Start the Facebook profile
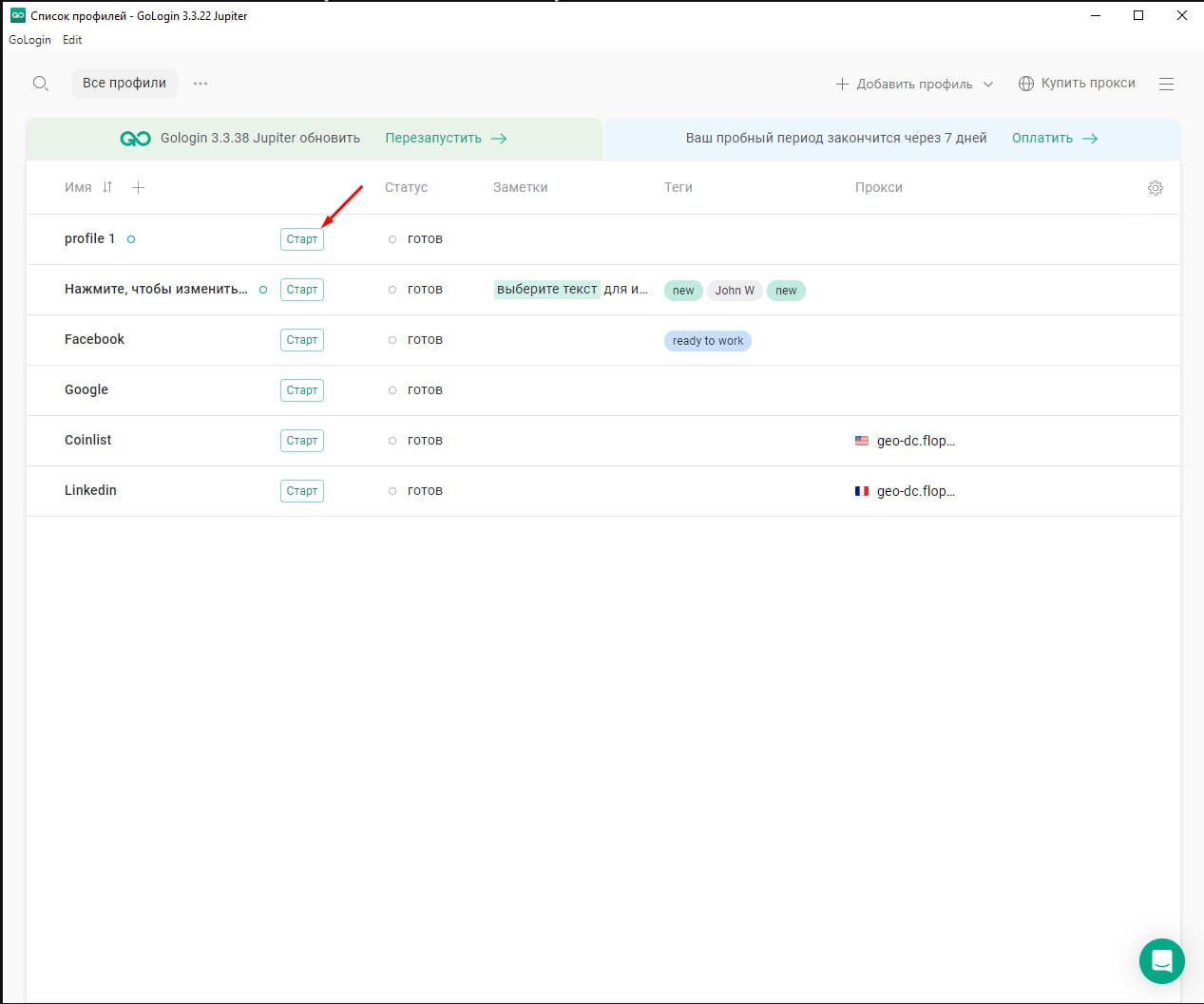This screenshot has width=1204, height=1004. (x=302, y=340)
